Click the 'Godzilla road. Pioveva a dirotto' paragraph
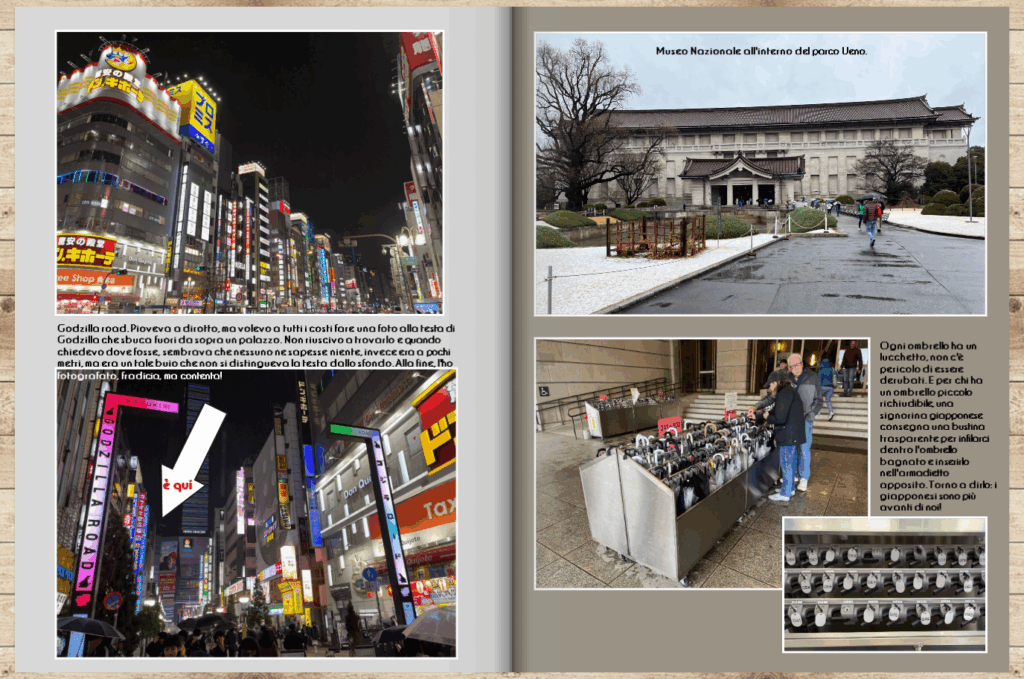This screenshot has width=1024, height=679. pyautogui.click(x=256, y=351)
